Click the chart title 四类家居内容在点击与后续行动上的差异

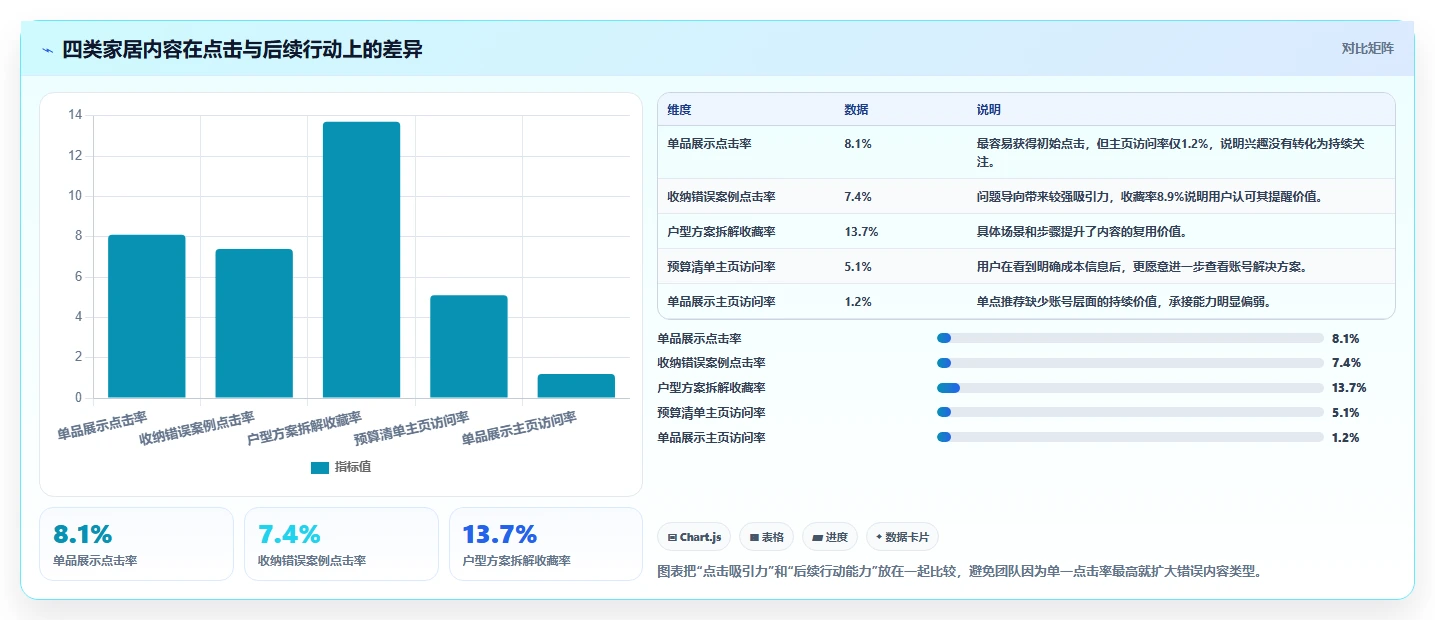coord(242,50)
